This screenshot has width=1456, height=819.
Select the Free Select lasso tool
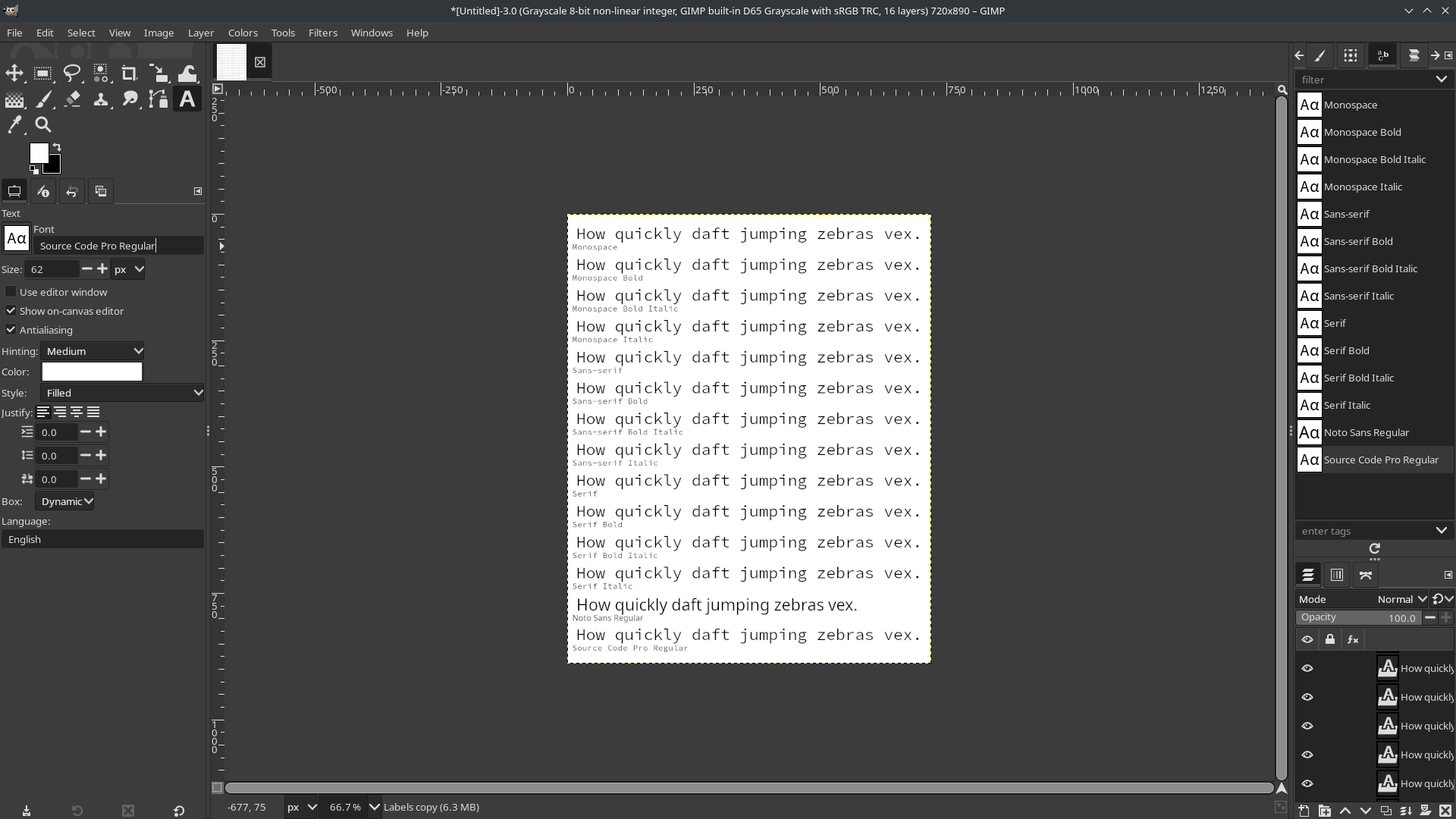pos(72,74)
